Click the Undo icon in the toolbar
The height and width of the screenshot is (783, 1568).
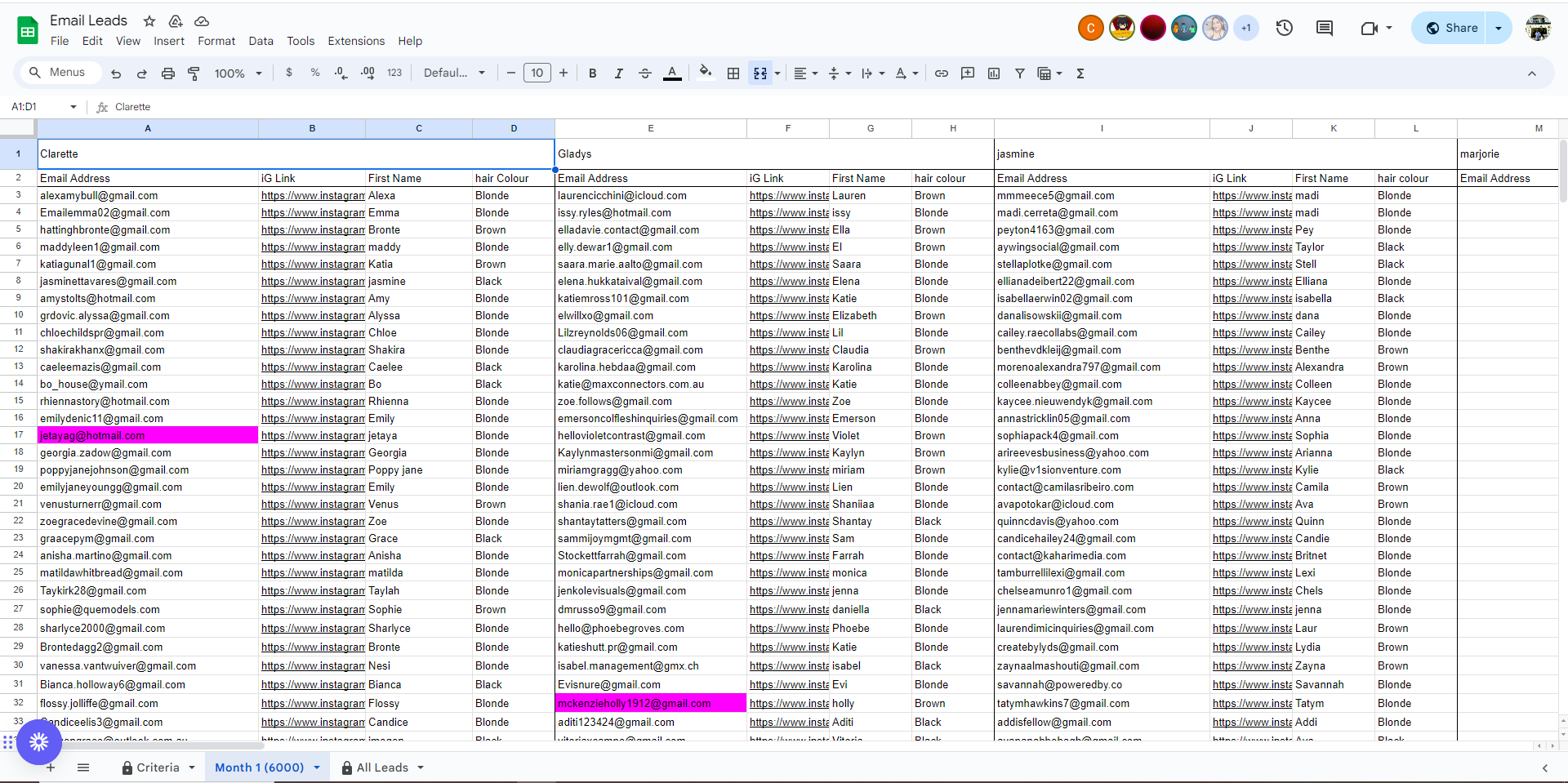point(116,73)
